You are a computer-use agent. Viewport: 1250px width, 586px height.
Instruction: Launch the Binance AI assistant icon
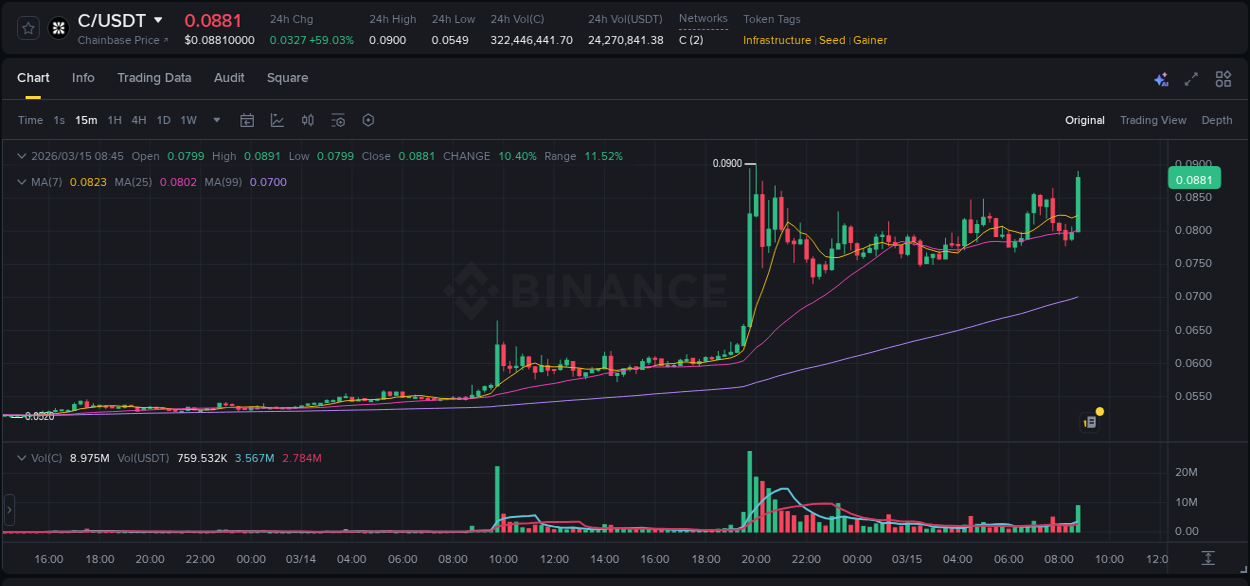[1160, 78]
